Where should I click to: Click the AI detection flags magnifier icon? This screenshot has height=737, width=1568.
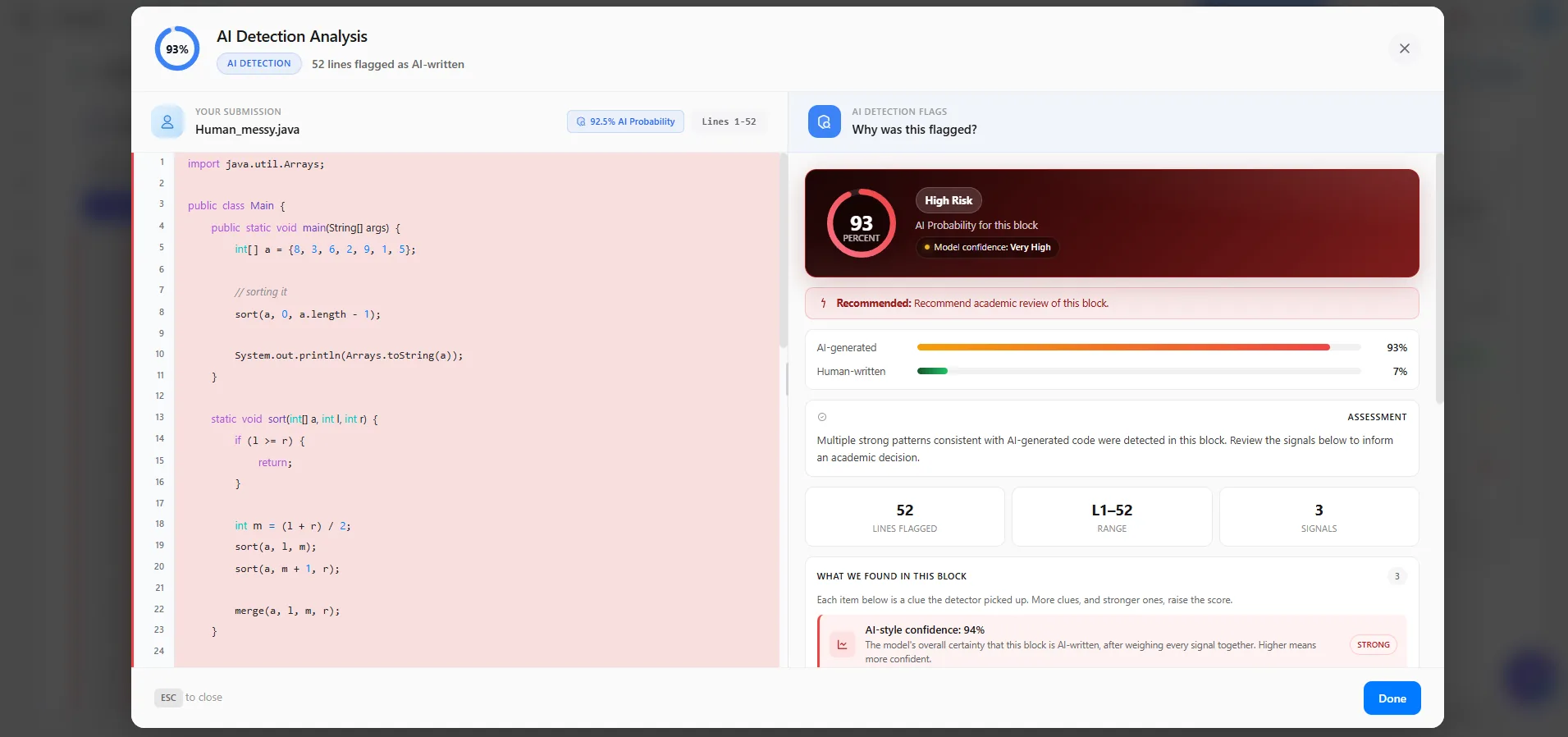(x=824, y=121)
